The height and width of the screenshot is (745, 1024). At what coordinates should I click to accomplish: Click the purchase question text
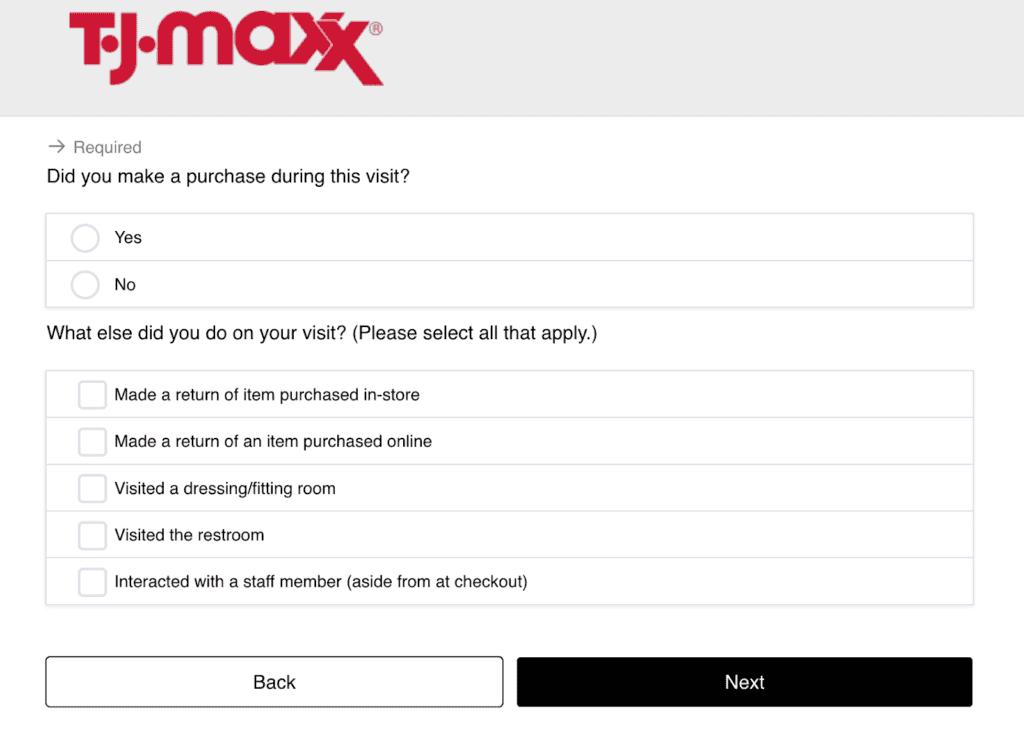pyautogui.click(x=228, y=177)
